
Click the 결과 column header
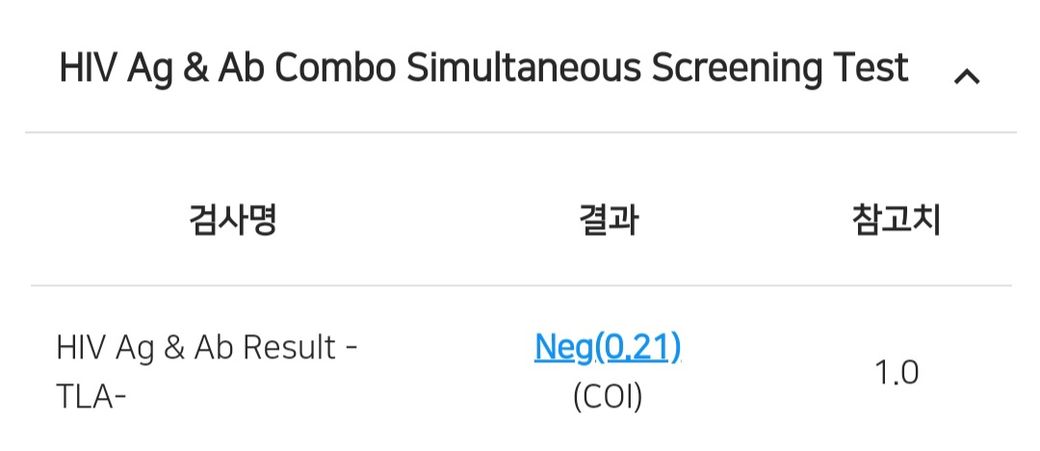click(x=608, y=220)
